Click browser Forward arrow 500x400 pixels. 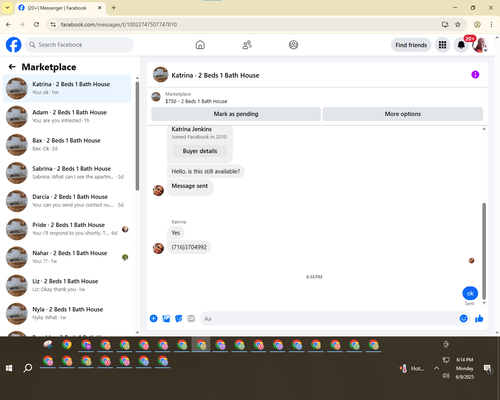coord(22,24)
